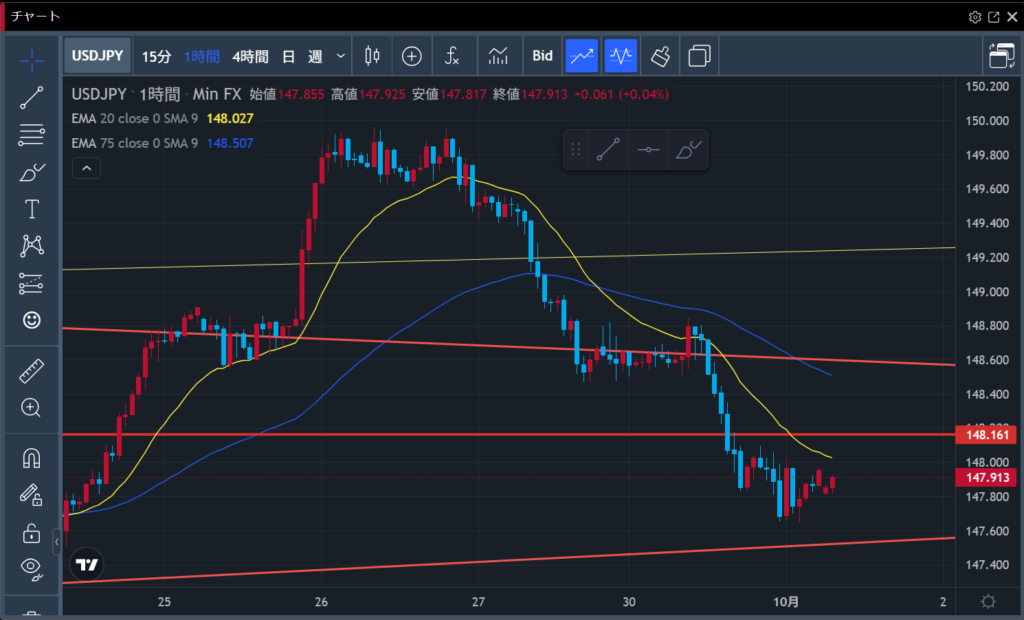Collapse the indicator legend chevron
1024x620 pixels.
87,168
